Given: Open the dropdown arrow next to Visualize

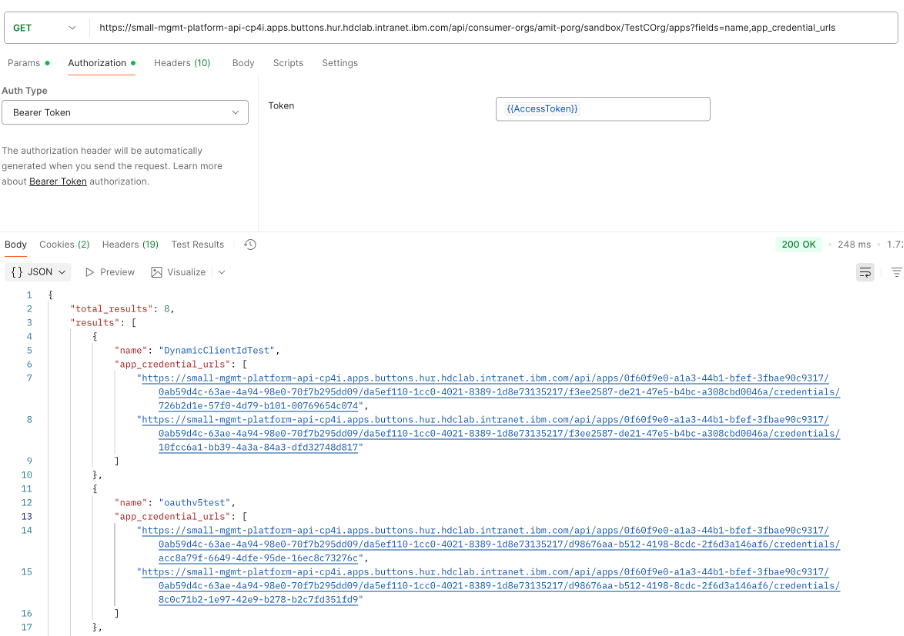Looking at the screenshot, I should pyautogui.click(x=221, y=272).
